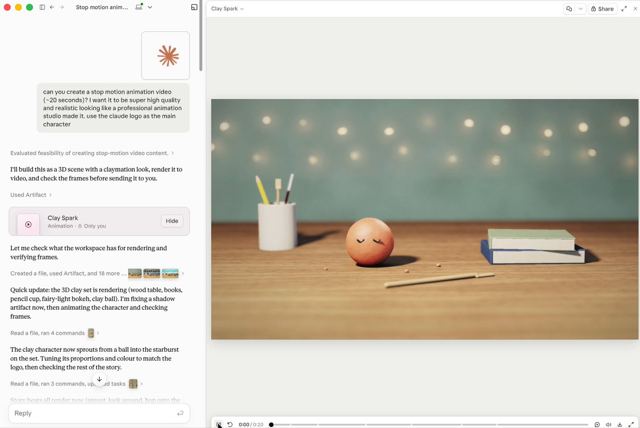The height and width of the screenshot is (428, 640).
Task: Enter fullscreen from the player bar
Action: coord(631,424)
